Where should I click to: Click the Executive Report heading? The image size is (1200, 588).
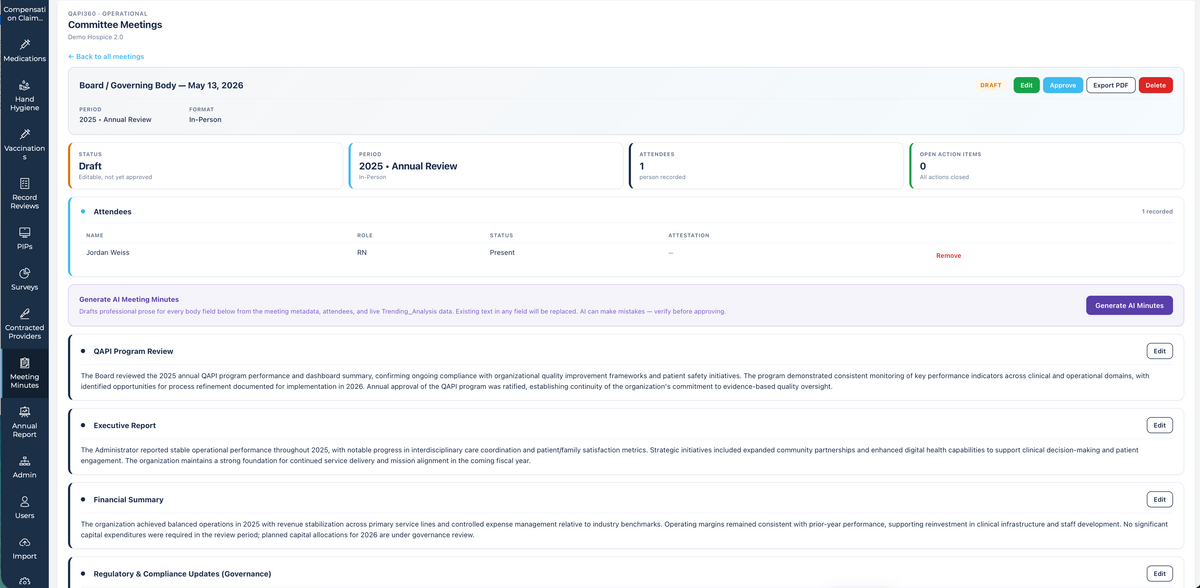(x=124, y=425)
